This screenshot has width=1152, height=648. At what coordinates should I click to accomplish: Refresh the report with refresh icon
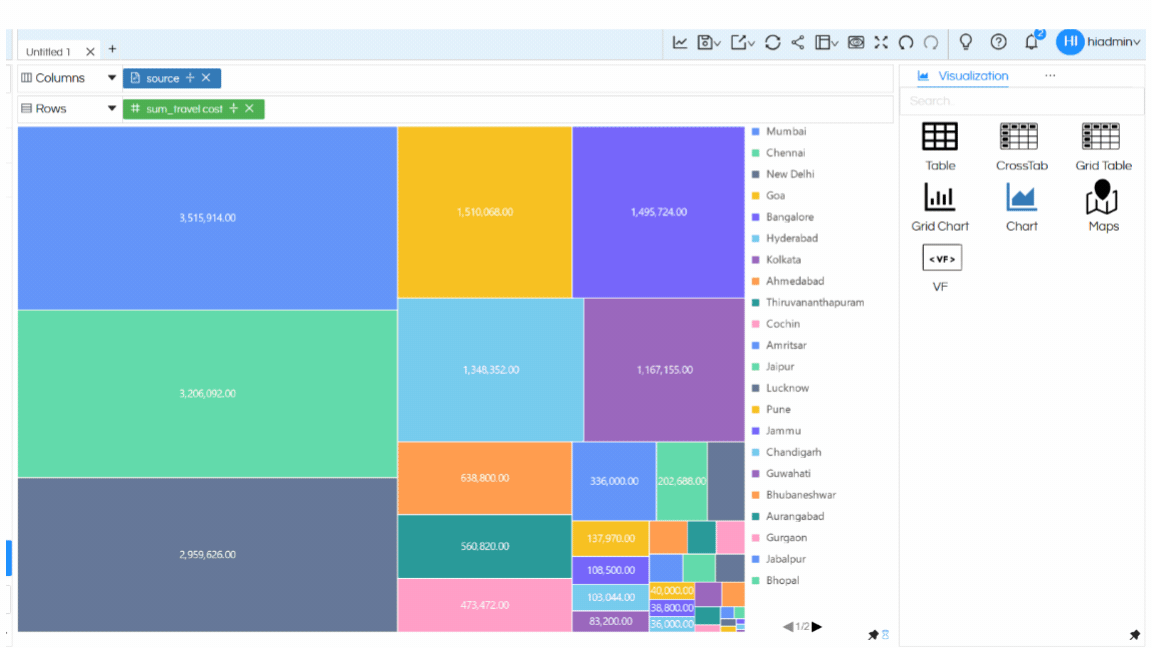(772, 43)
